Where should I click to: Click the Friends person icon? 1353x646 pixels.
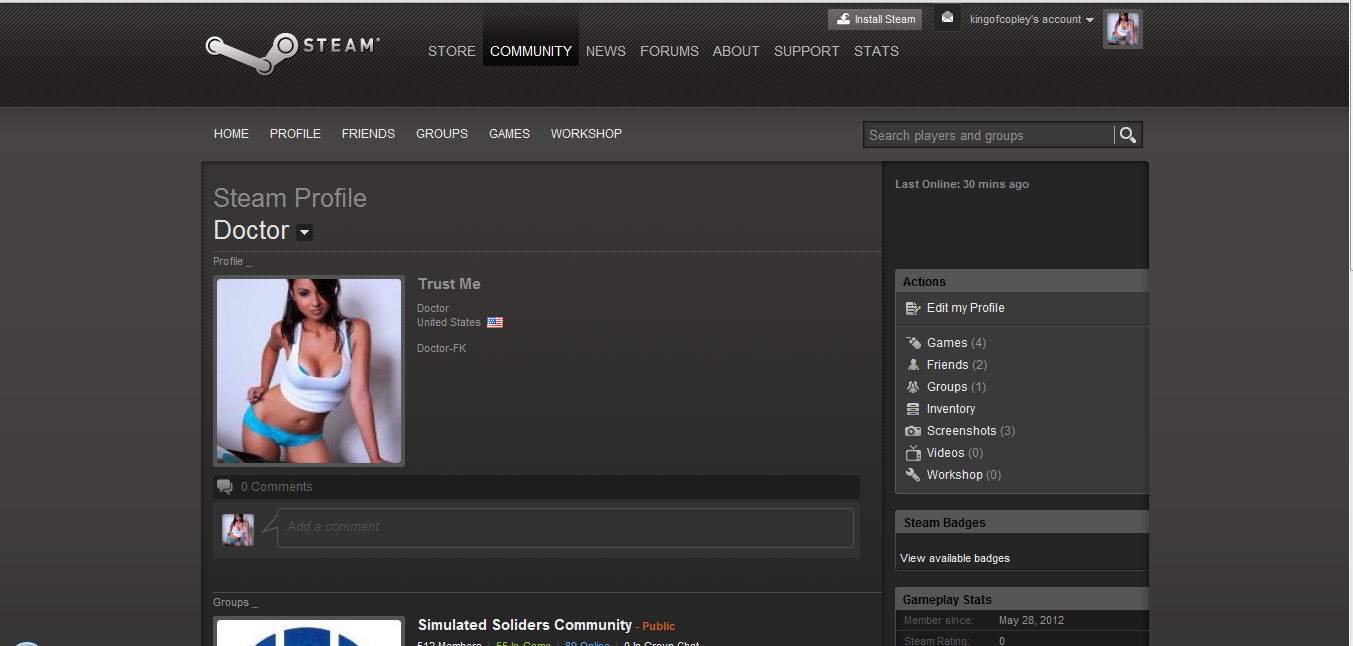(913, 365)
